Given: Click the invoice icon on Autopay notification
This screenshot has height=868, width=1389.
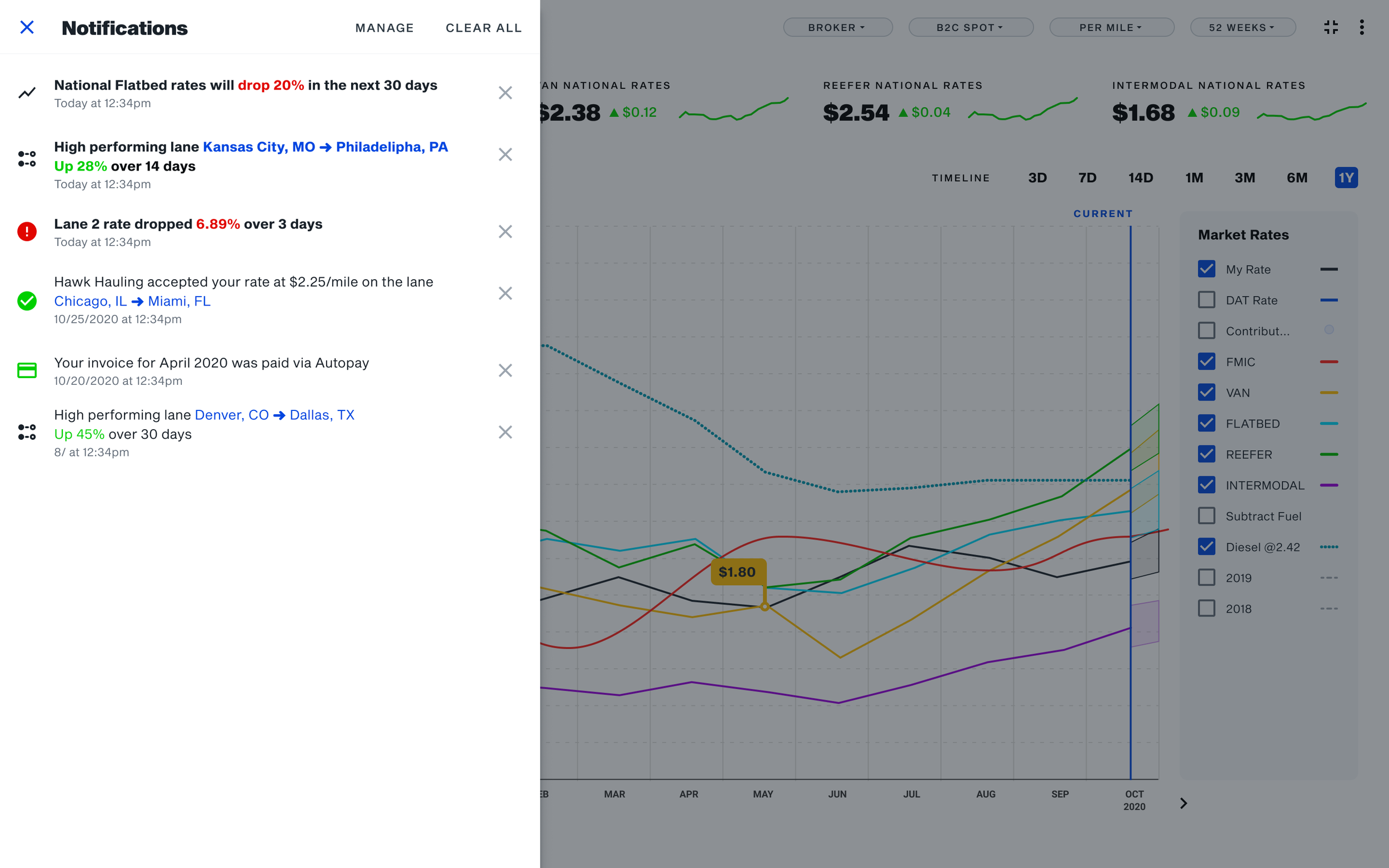Looking at the screenshot, I should pos(27,370).
